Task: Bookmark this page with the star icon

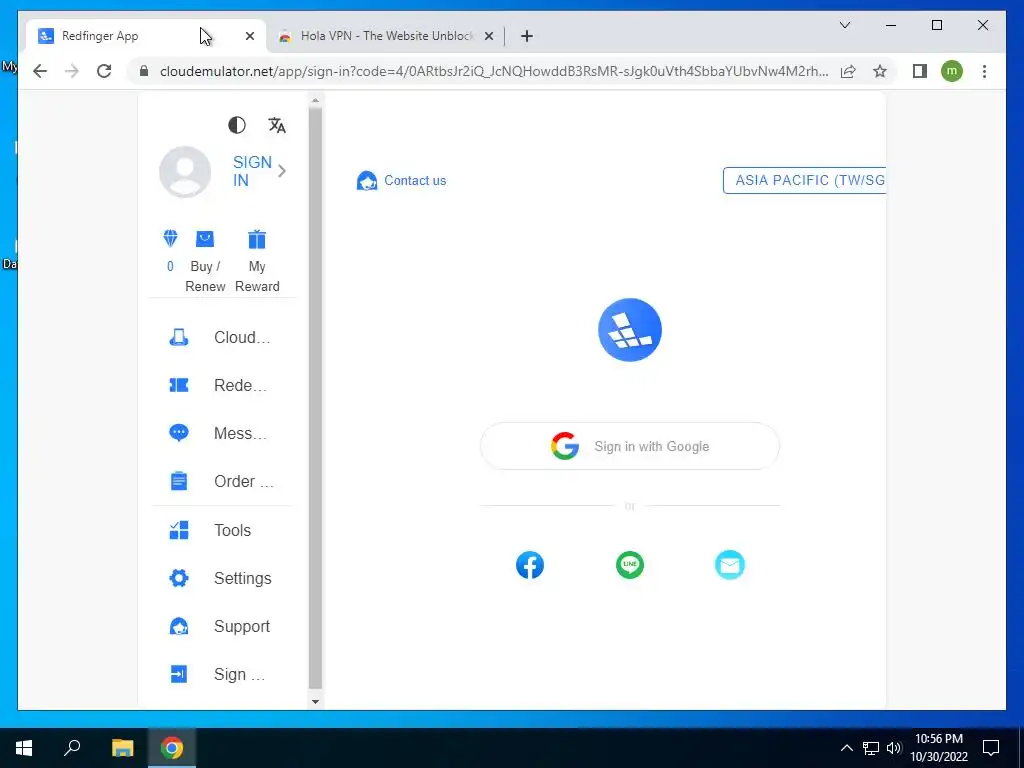Action: tap(880, 71)
